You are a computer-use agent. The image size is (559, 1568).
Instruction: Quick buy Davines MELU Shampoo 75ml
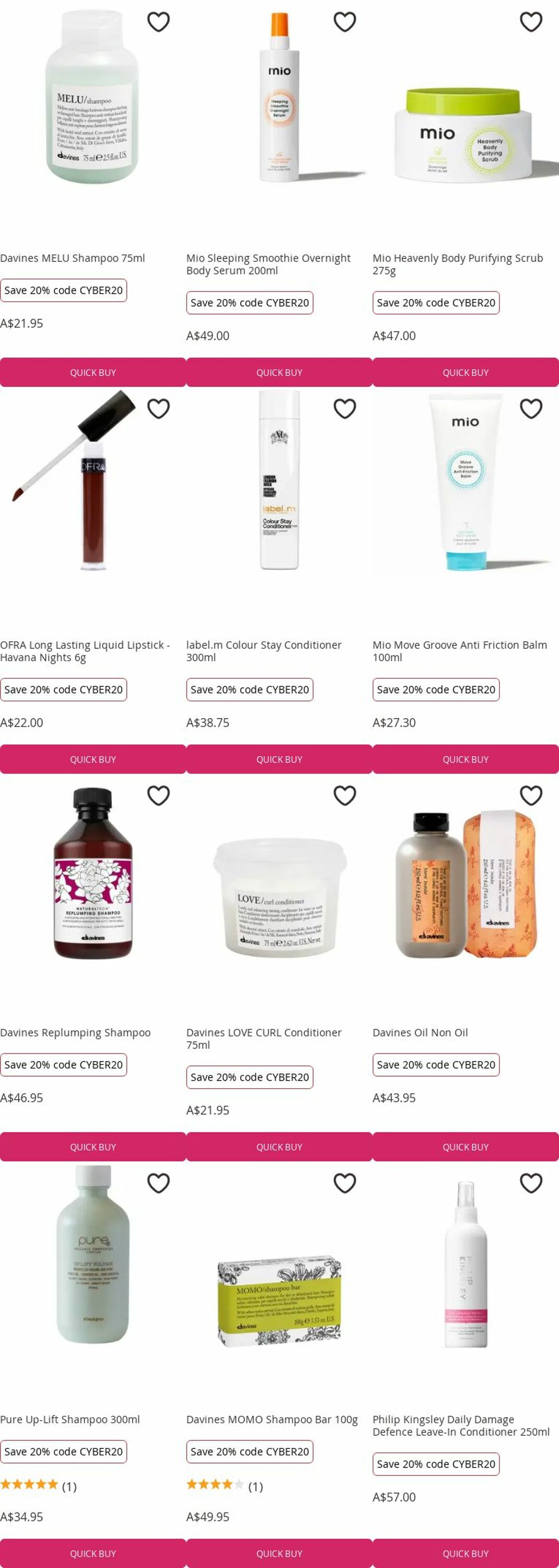[x=93, y=373]
